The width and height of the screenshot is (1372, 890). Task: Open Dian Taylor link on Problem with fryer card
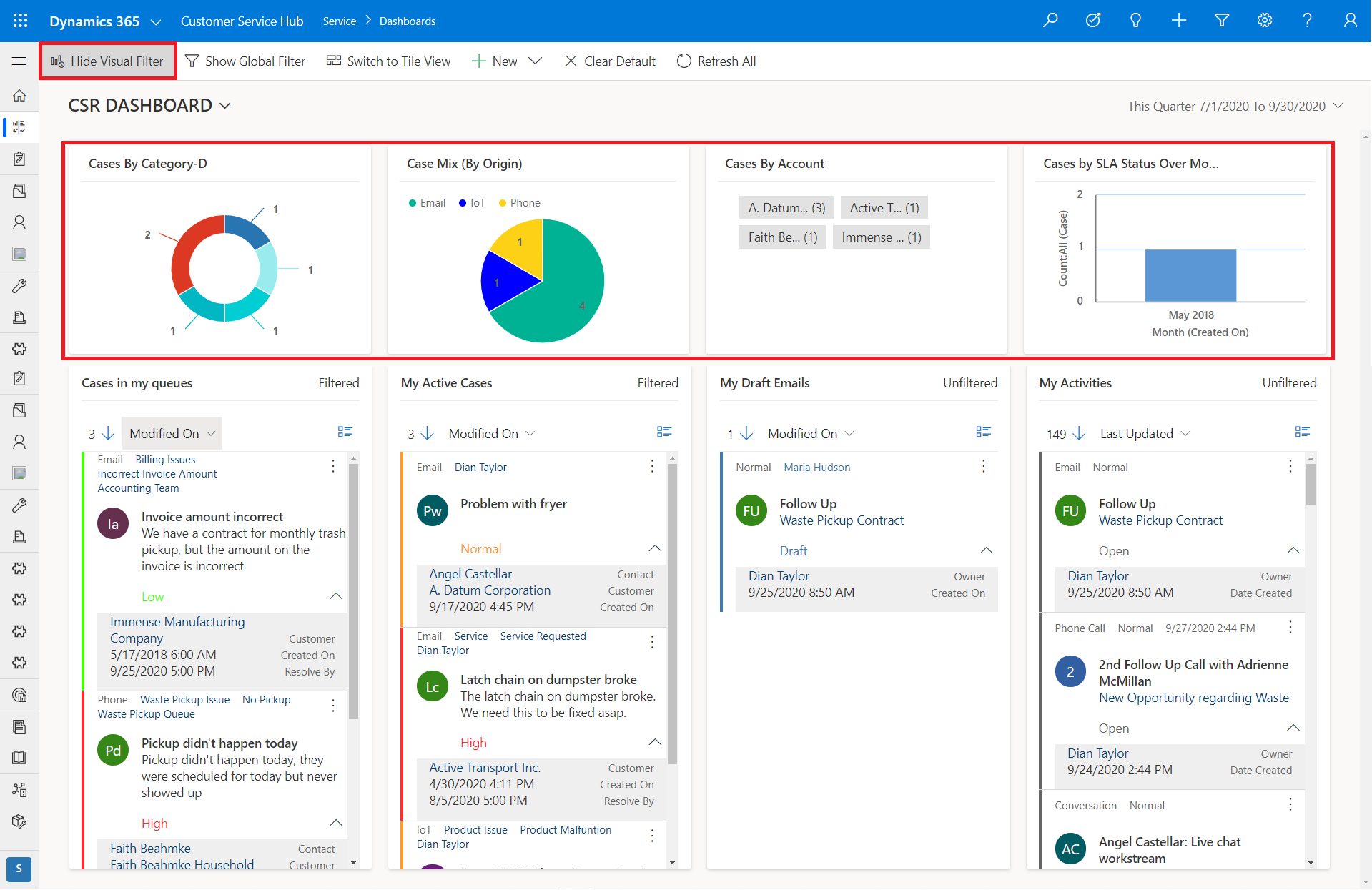pyautogui.click(x=480, y=467)
